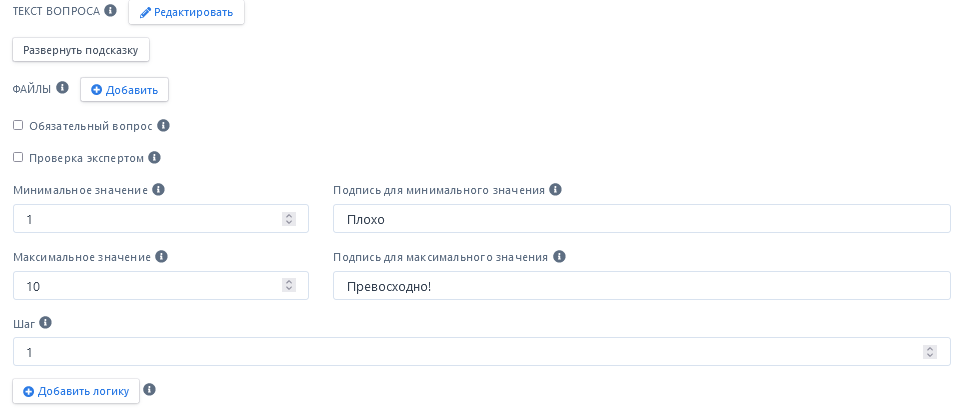The height and width of the screenshot is (409, 962).
Task: Expand hint with Развернуть подсказку
Action: (81, 49)
